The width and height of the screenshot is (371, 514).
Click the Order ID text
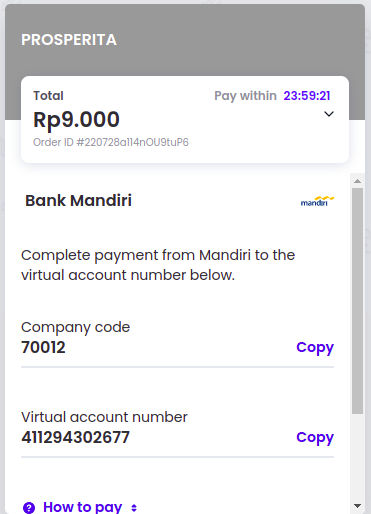tap(111, 142)
